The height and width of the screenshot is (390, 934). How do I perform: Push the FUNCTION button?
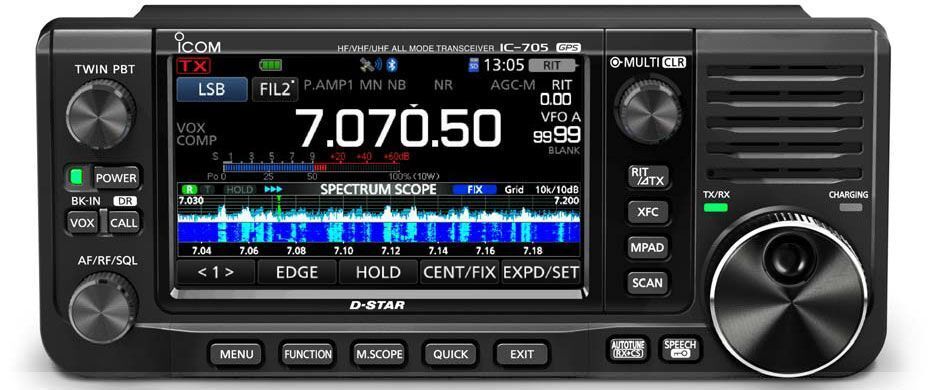pyautogui.click(x=307, y=354)
